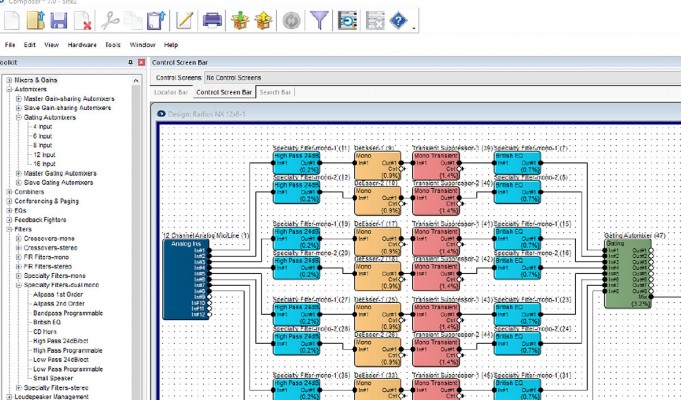Select the 16 Input tree item

click(x=44, y=164)
